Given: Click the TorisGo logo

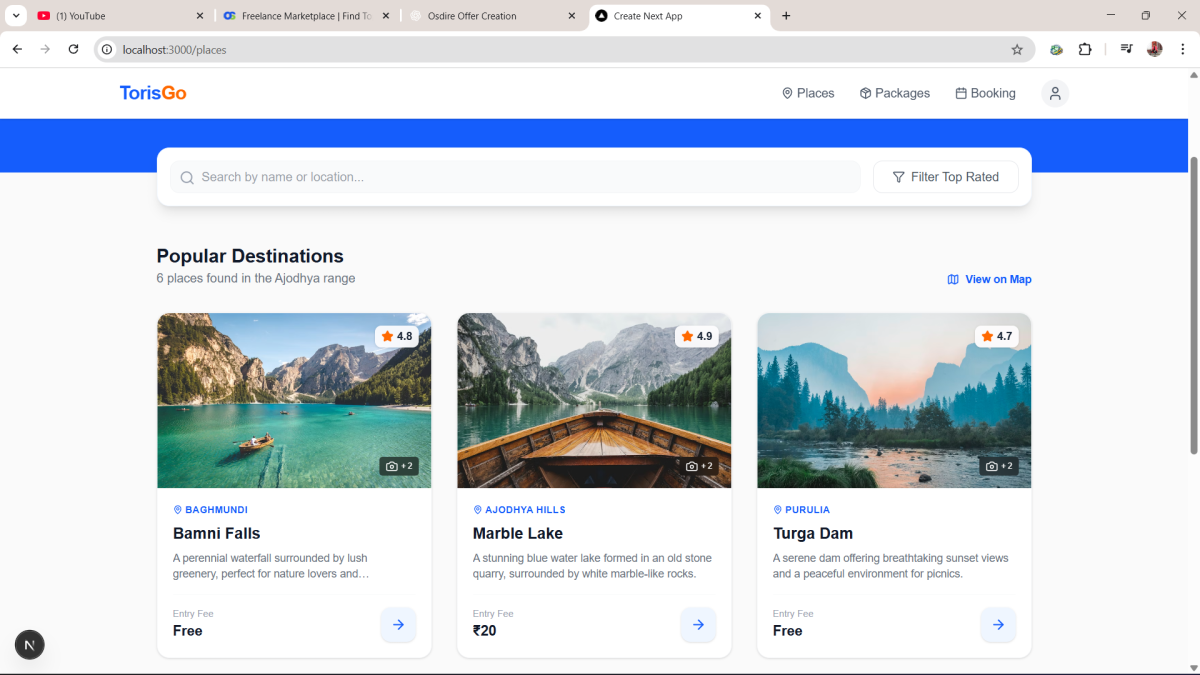Looking at the screenshot, I should tap(153, 93).
